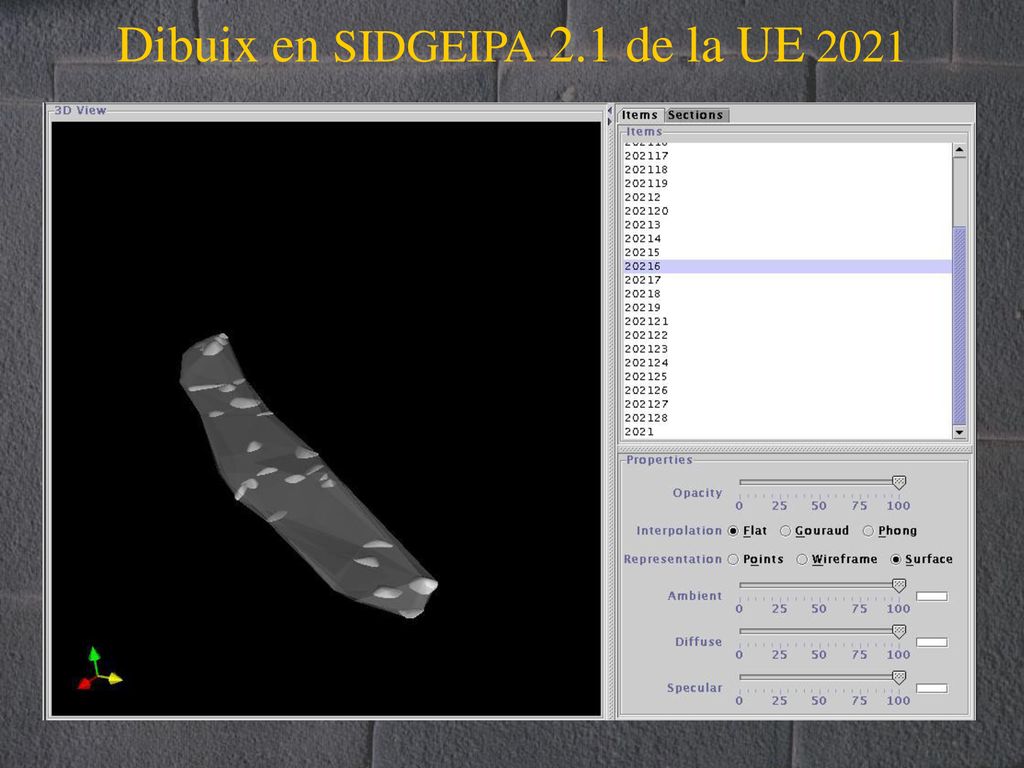
Task: Click the Specular slider handle
Action: tap(899, 677)
